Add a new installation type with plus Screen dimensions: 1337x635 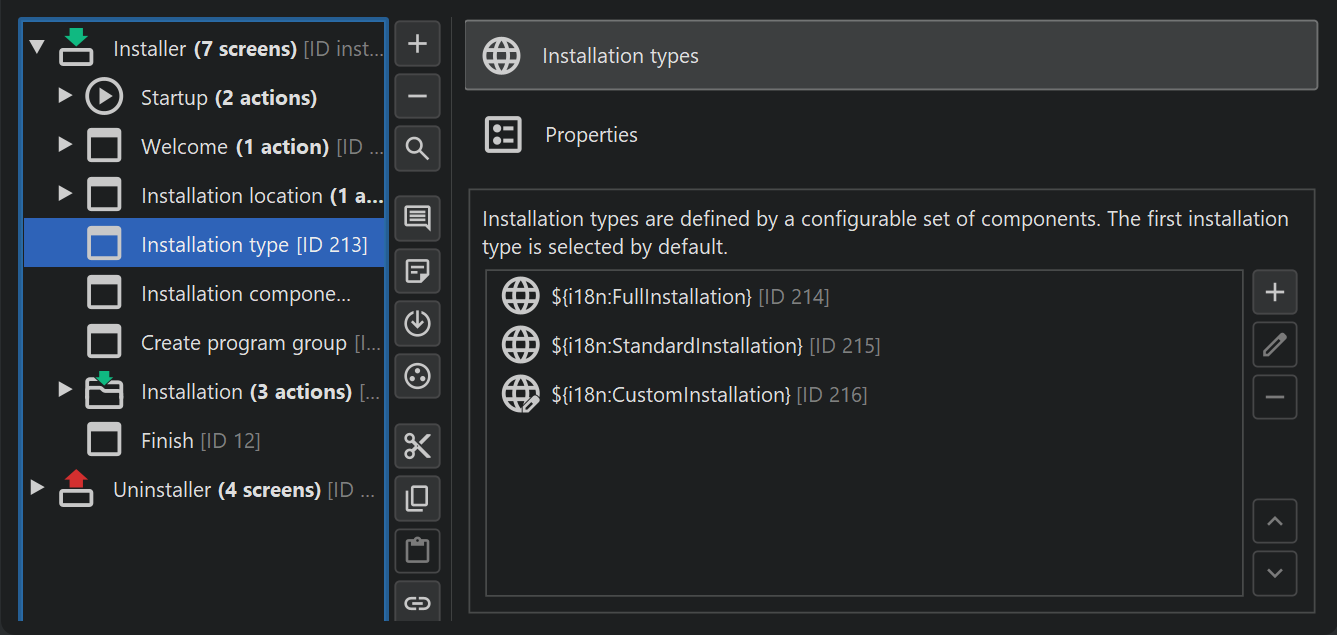click(x=1274, y=293)
